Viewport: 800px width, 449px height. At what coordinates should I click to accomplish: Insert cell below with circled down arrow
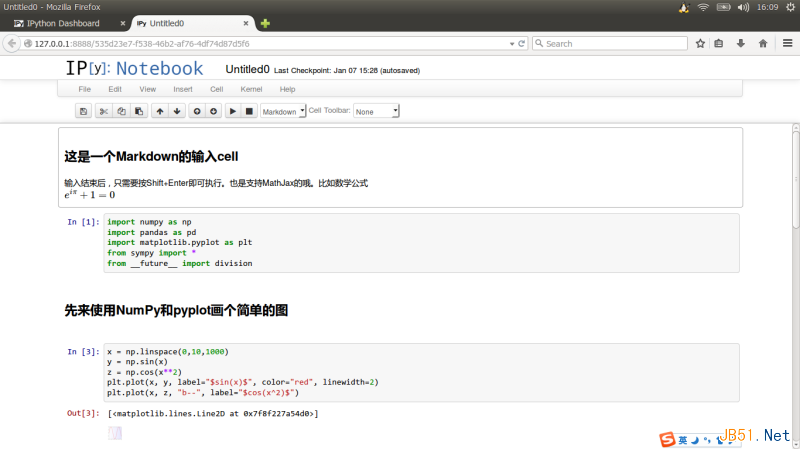coord(213,111)
